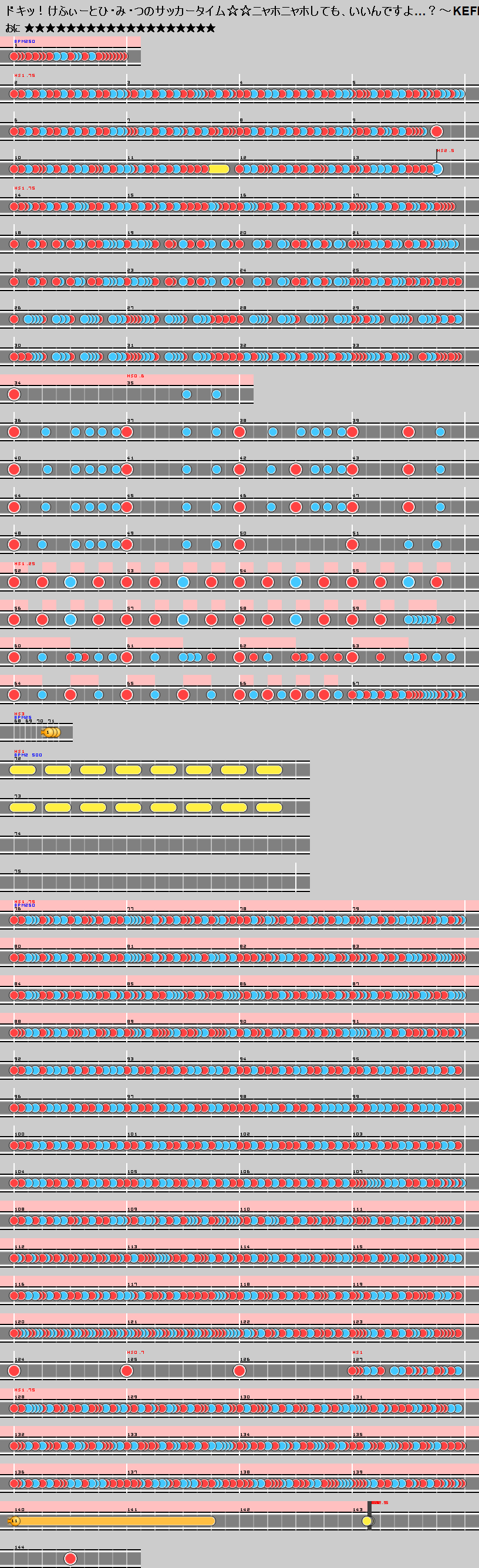Viewport: 479px width, 1568px height.
Task: Click the large red note ending measure 9
Action: [x=436, y=131]
